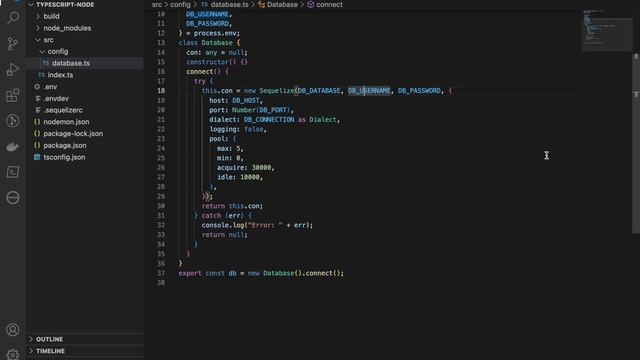This screenshot has height=360, width=640.
Task: Click 'logging: false' on line 22
Action: click(x=236, y=129)
